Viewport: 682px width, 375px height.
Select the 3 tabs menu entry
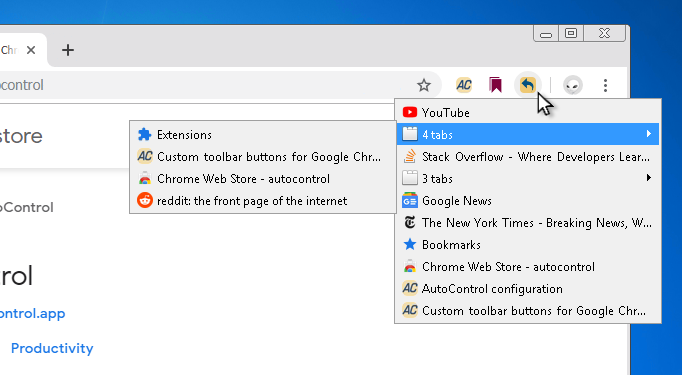point(528,178)
